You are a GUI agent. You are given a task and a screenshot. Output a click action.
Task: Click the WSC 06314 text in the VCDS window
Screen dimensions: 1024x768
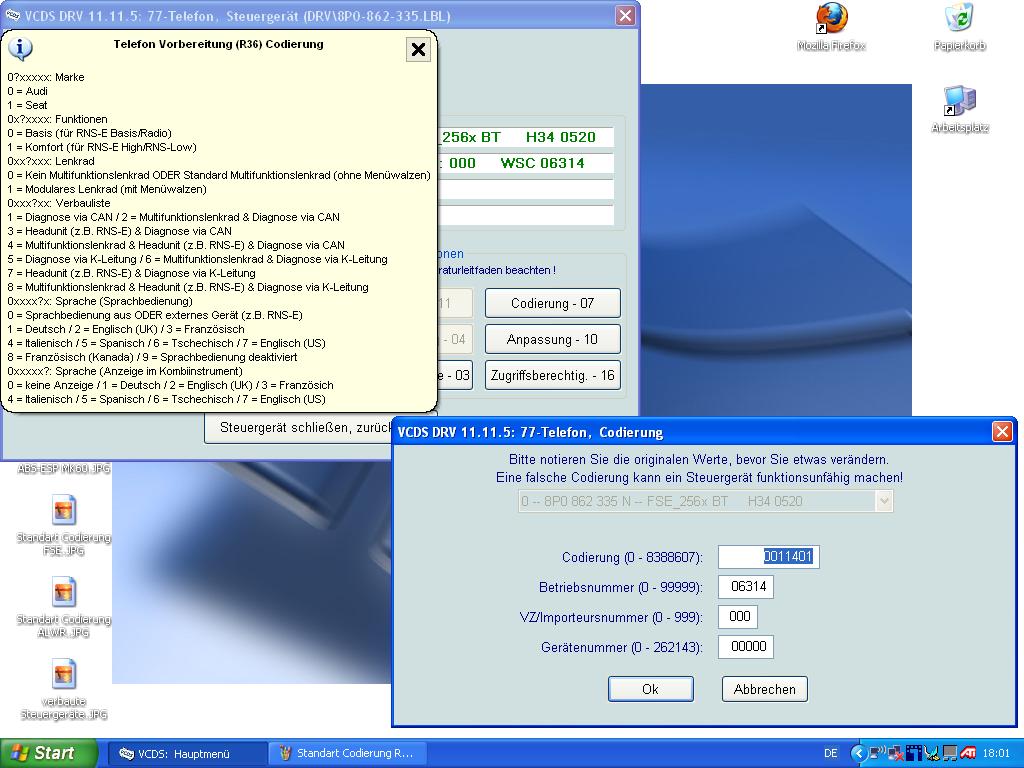pos(542,163)
